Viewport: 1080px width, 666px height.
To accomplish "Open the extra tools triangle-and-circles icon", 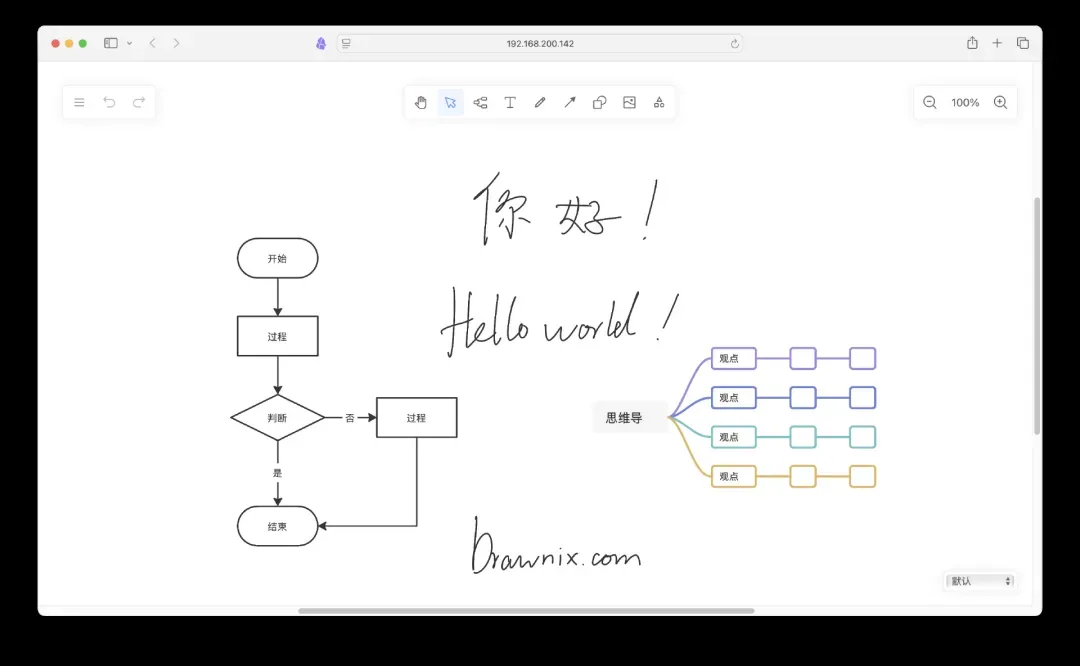I will point(659,102).
